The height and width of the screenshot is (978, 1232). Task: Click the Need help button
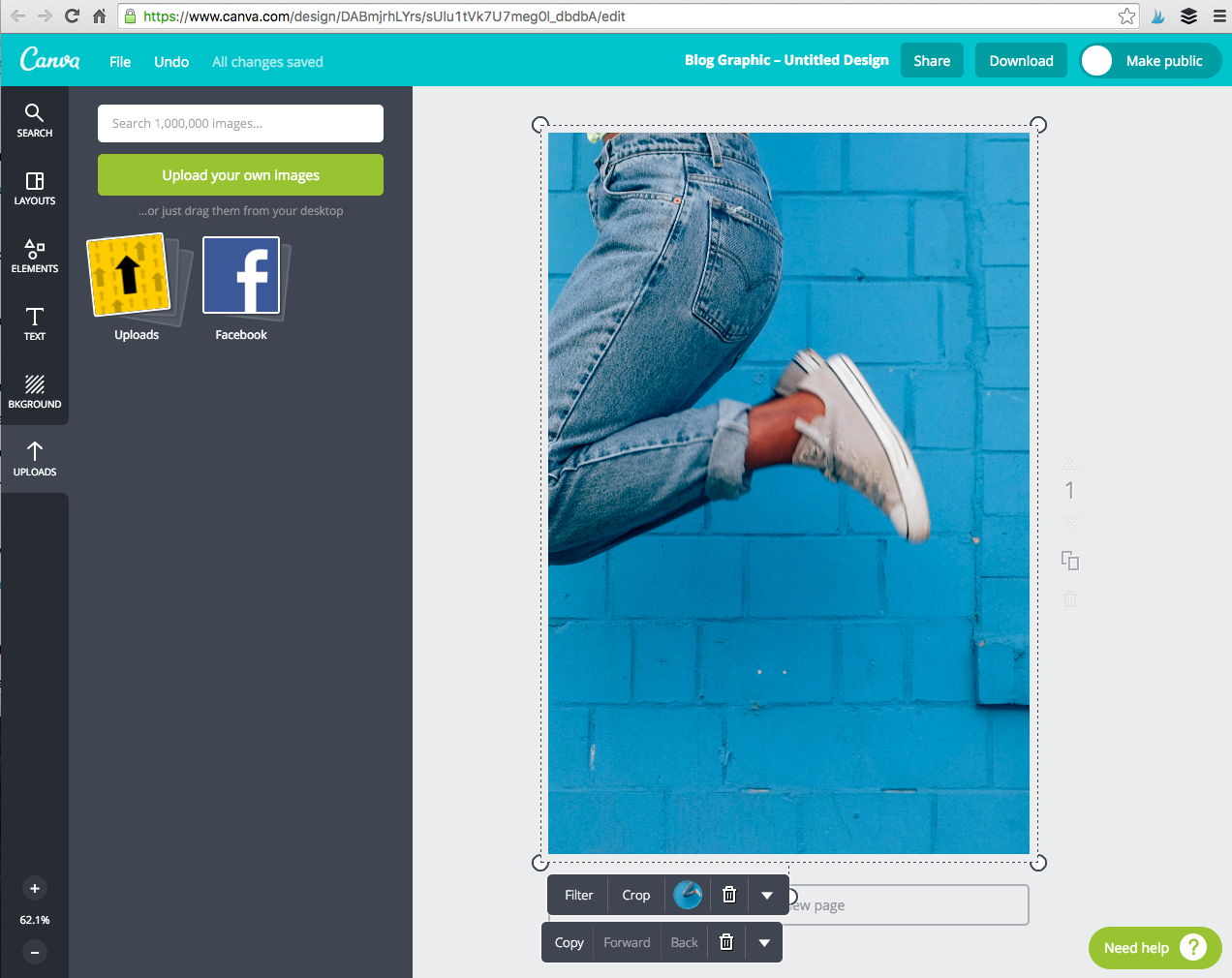pos(1155,947)
